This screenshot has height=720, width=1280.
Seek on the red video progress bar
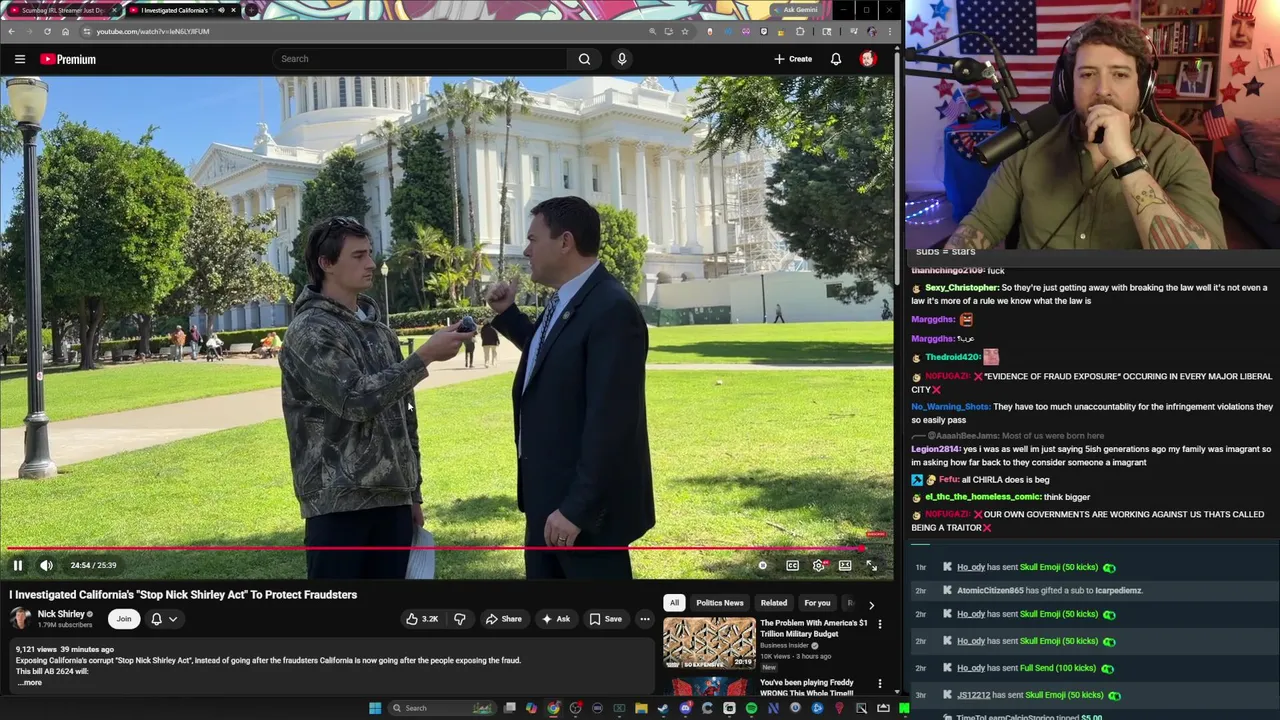tap(446, 548)
